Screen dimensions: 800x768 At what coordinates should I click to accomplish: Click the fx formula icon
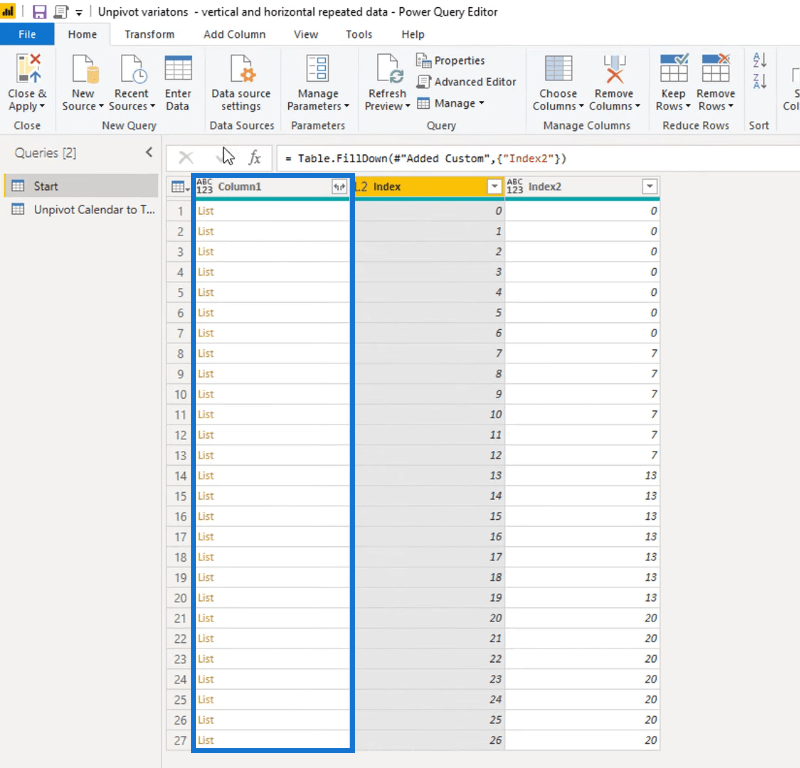click(254, 158)
